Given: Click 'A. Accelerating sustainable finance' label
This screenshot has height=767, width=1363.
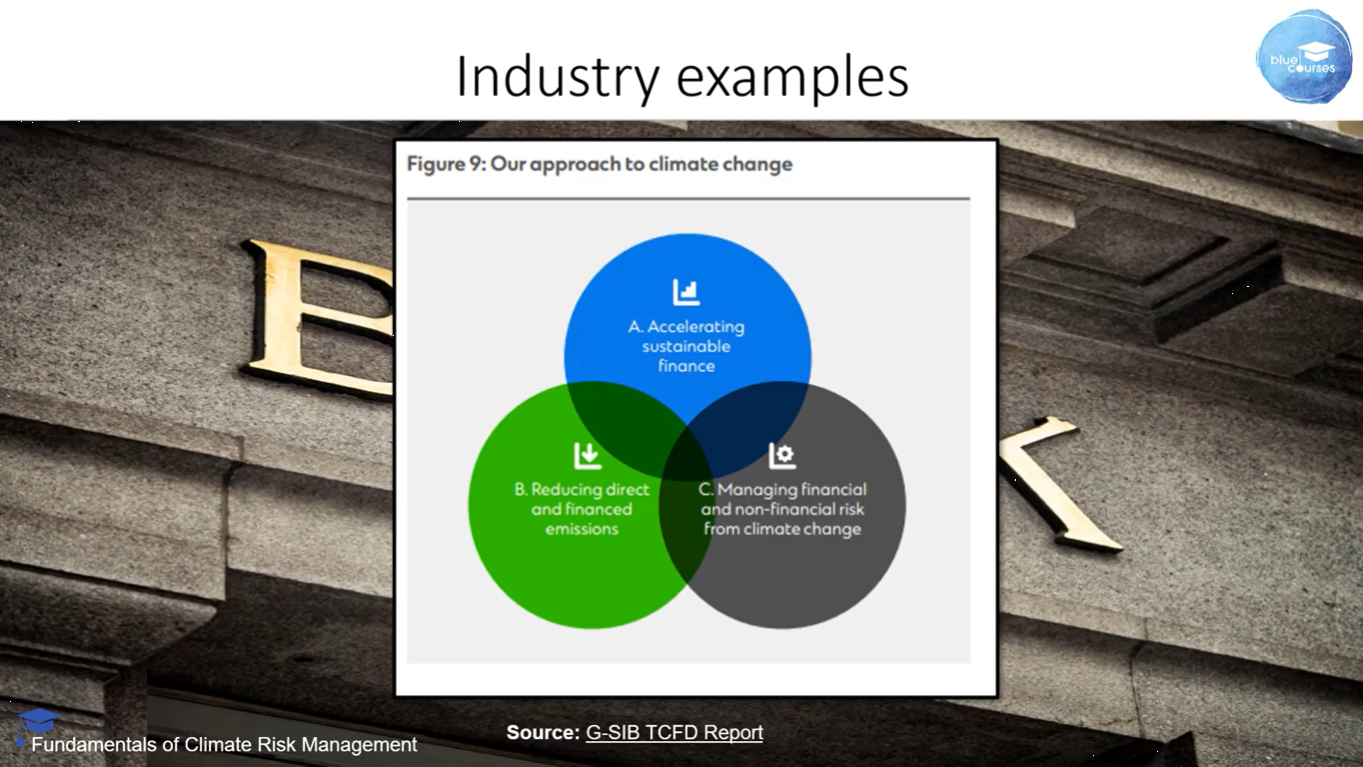Looking at the screenshot, I should coord(686,346).
